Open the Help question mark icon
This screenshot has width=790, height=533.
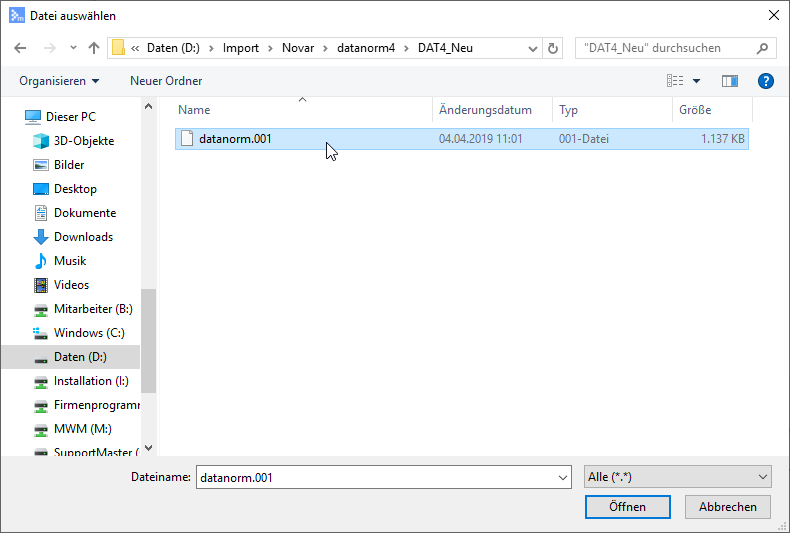pos(766,81)
